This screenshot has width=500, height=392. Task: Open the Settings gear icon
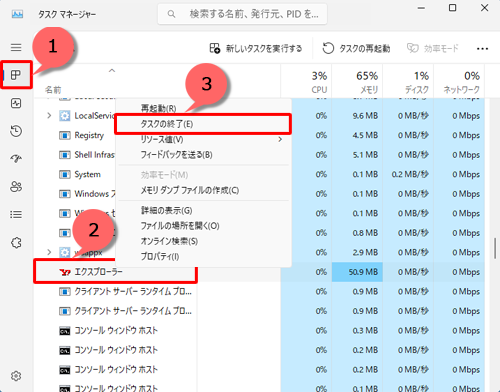tap(16, 376)
